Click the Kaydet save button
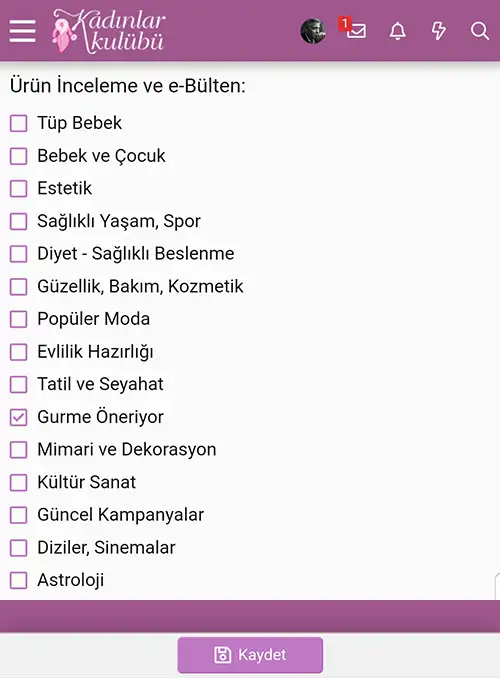The height and width of the screenshot is (678, 500). 250,655
